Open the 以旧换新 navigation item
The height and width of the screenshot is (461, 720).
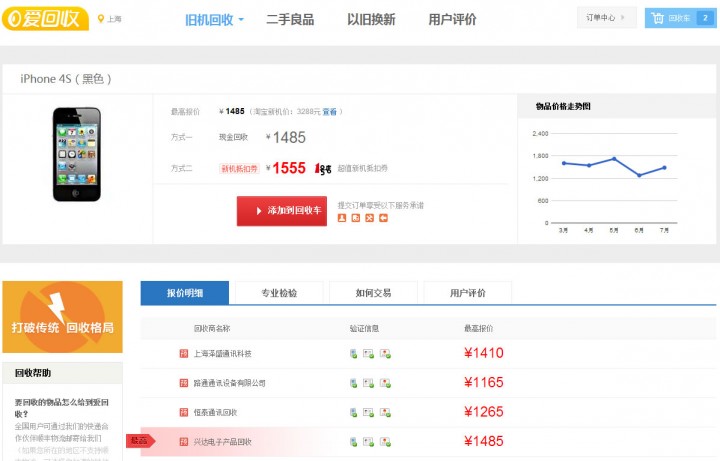[x=371, y=20]
